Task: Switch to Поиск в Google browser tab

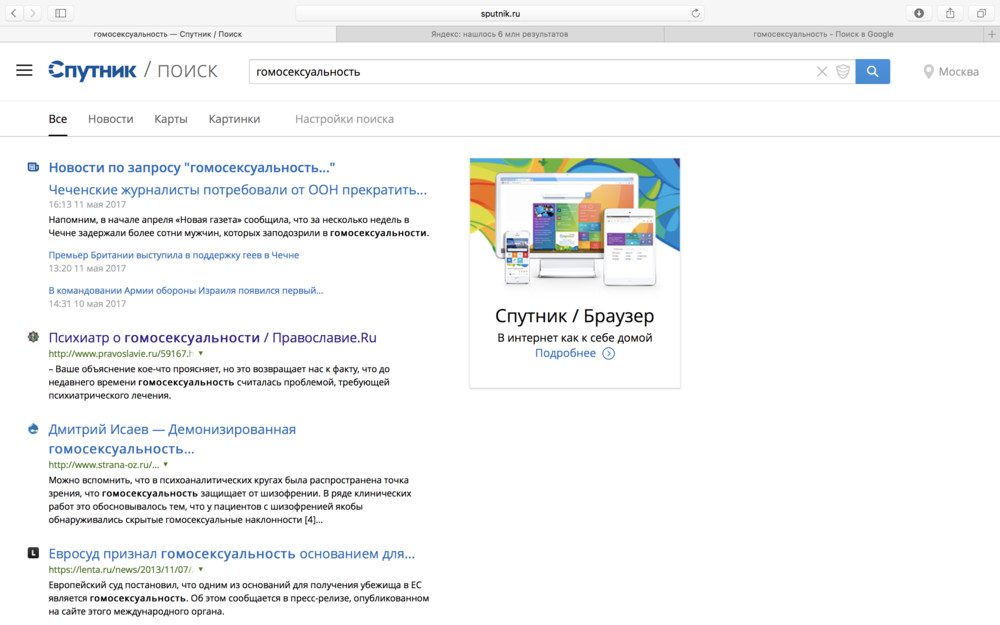Action: coord(823,34)
